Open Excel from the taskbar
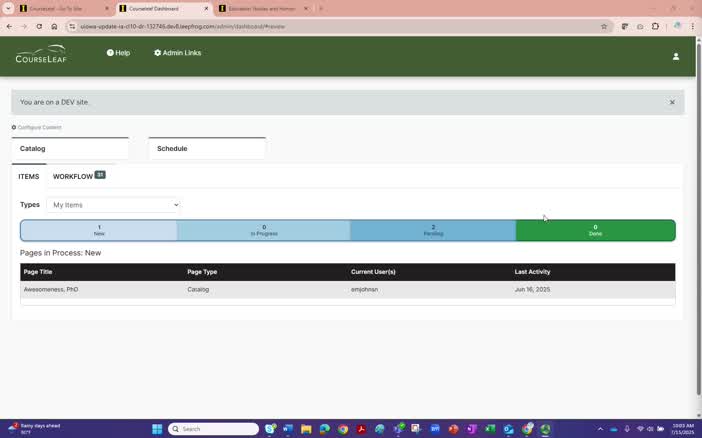This screenshot has width=702, height=438. click(490, 429)
